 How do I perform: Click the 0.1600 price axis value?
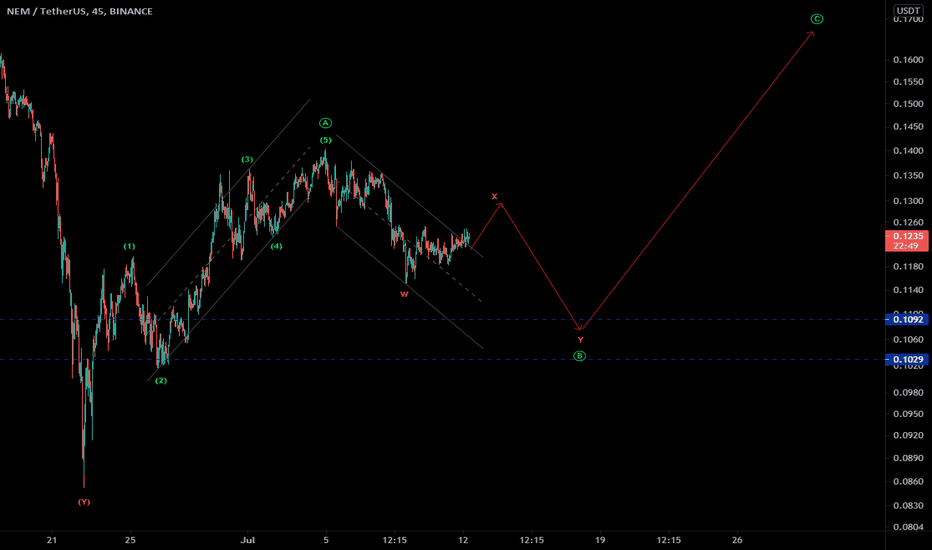[908, 59]
